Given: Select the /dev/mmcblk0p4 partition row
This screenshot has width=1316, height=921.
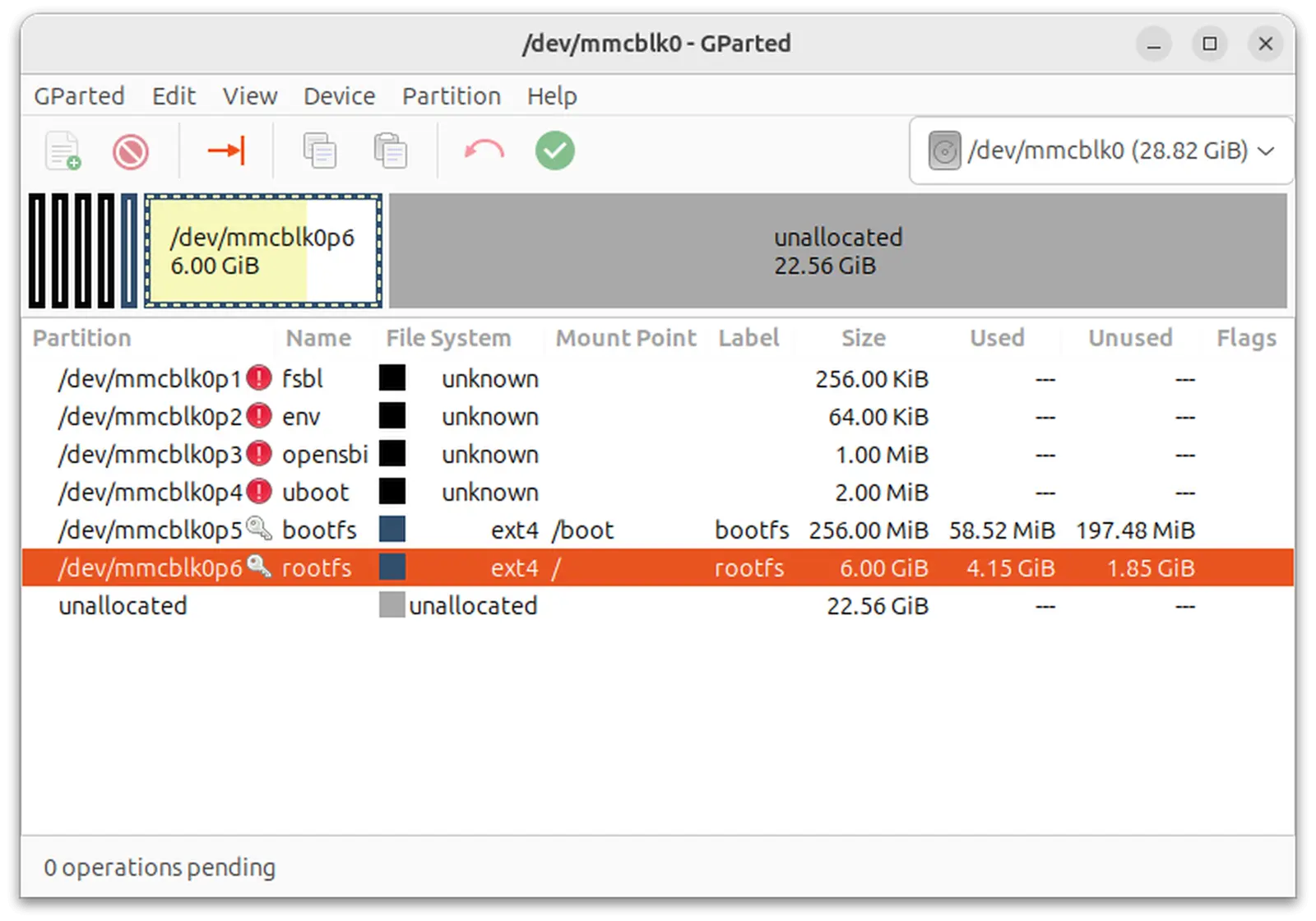Looking at the screenshot, I should (658, 492).
